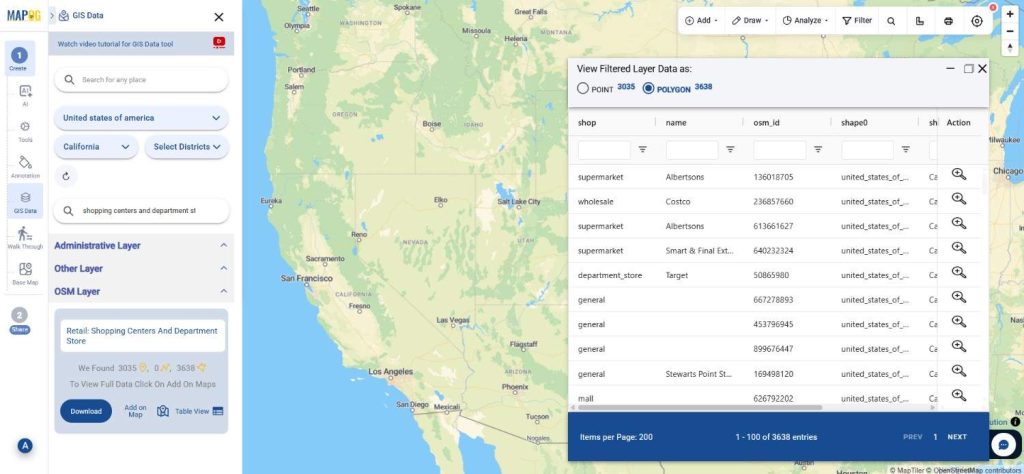Go to NEXT page of entries
Viewport: 1024px width, 474px height.
(x=957, y=437)
